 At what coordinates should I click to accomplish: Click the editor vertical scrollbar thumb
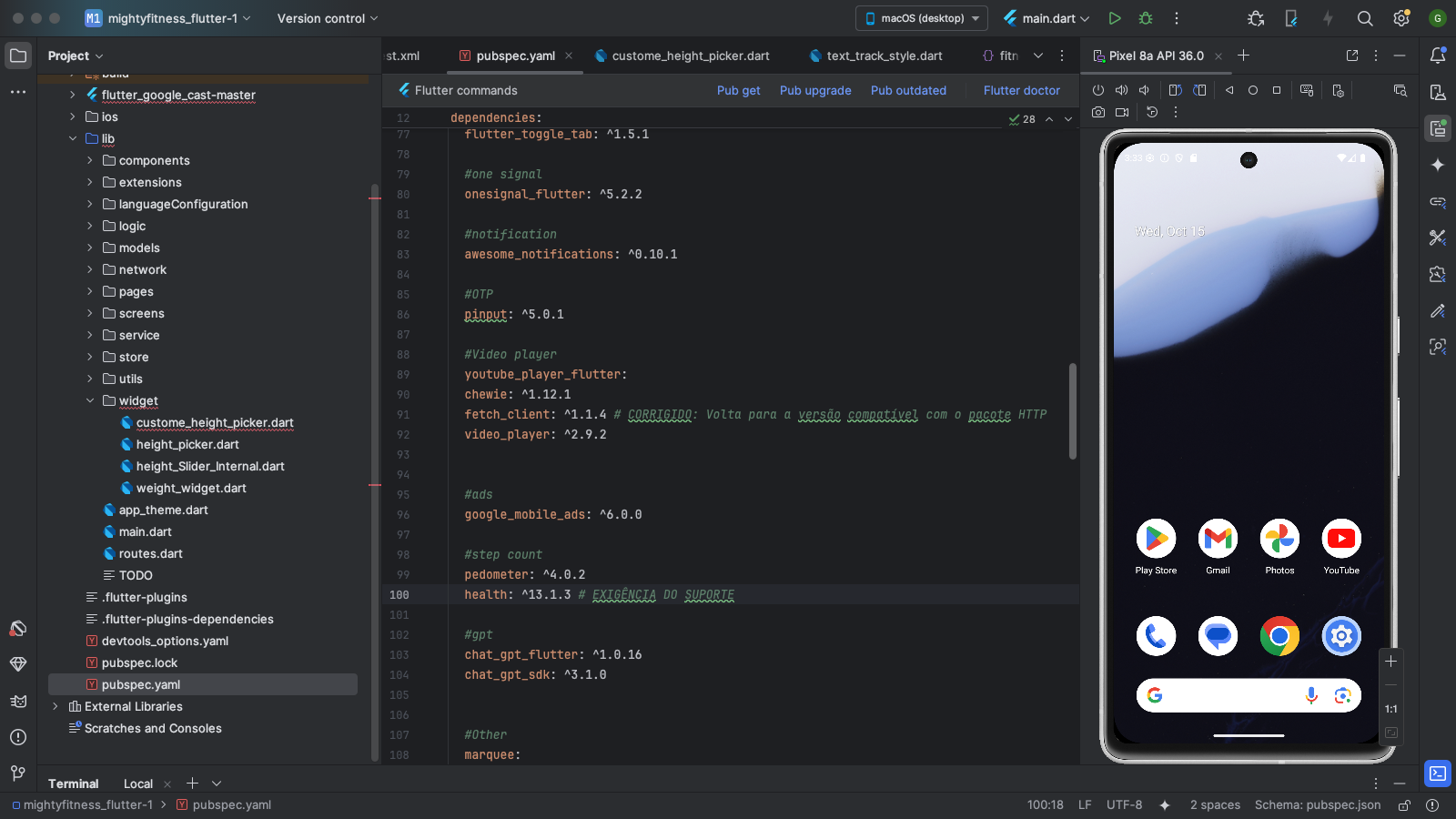(1072, 411)
